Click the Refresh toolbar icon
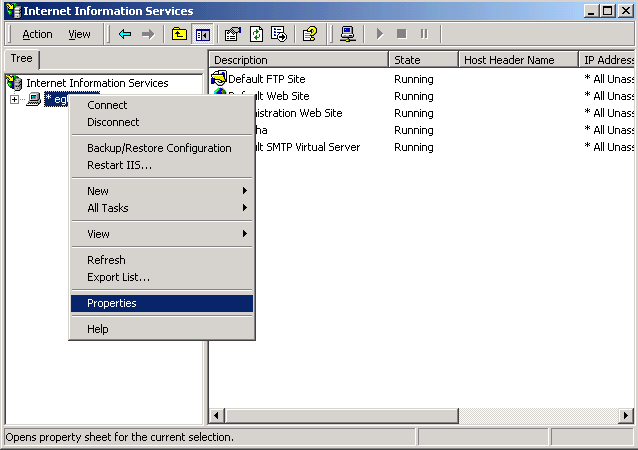This screenshot has height=450, width=638. 256,34
